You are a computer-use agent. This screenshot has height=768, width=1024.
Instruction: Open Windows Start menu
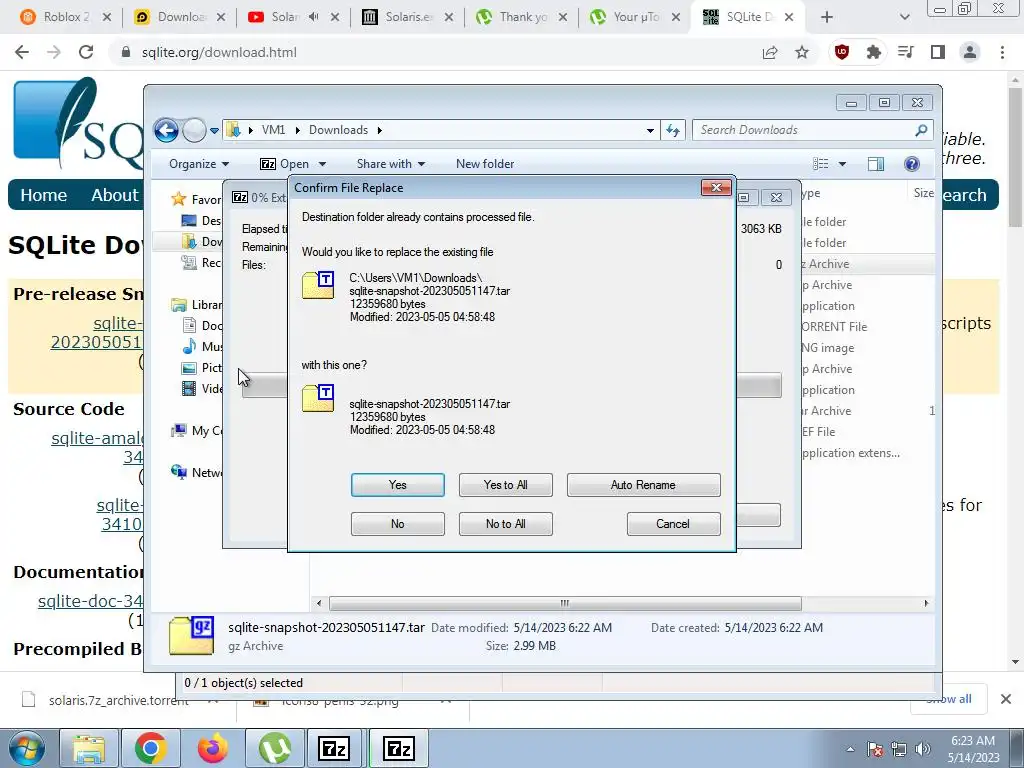(x=27, y=748)
